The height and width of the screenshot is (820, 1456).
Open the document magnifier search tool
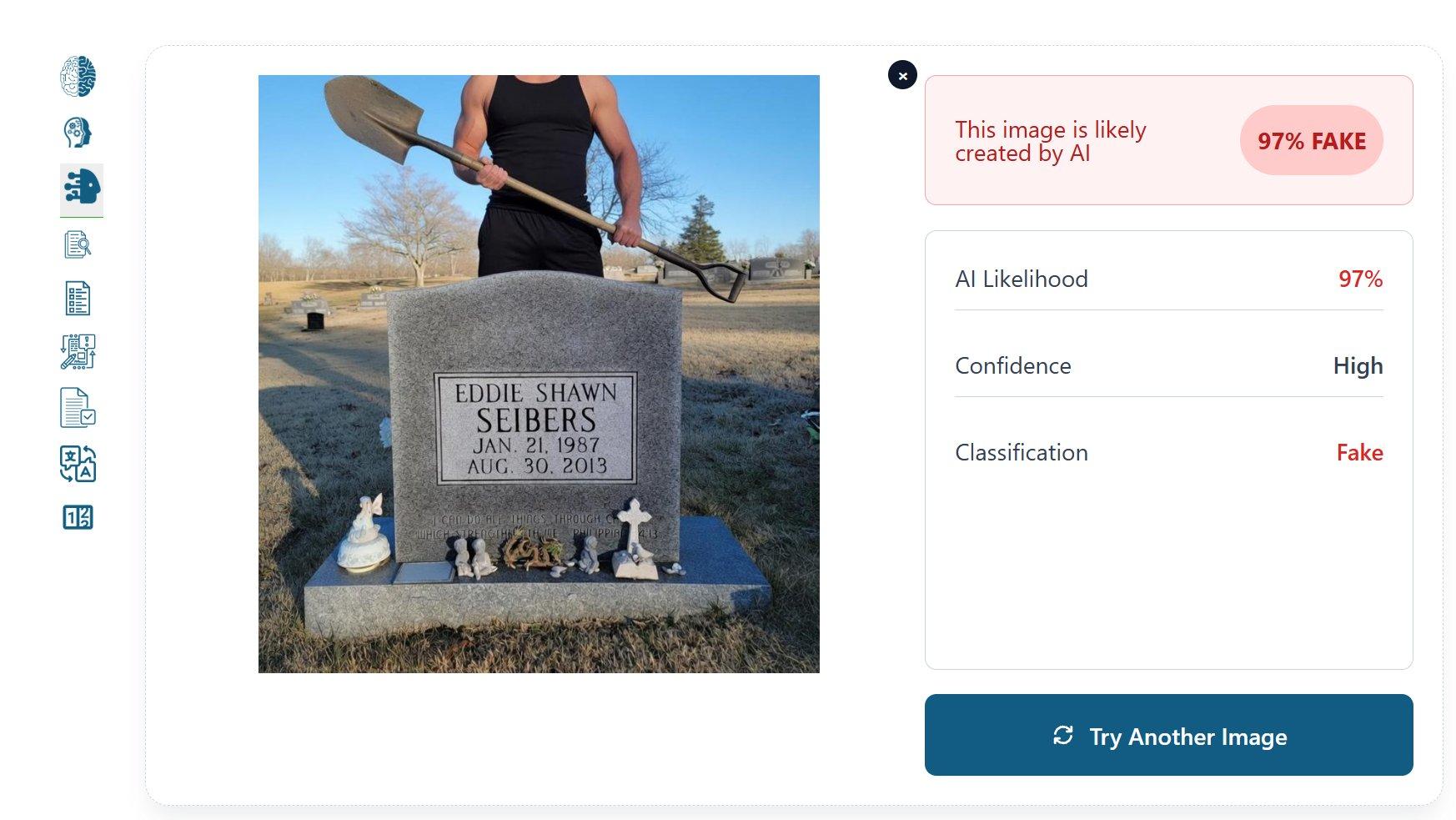pyautogui.click(x=78, y=244)
